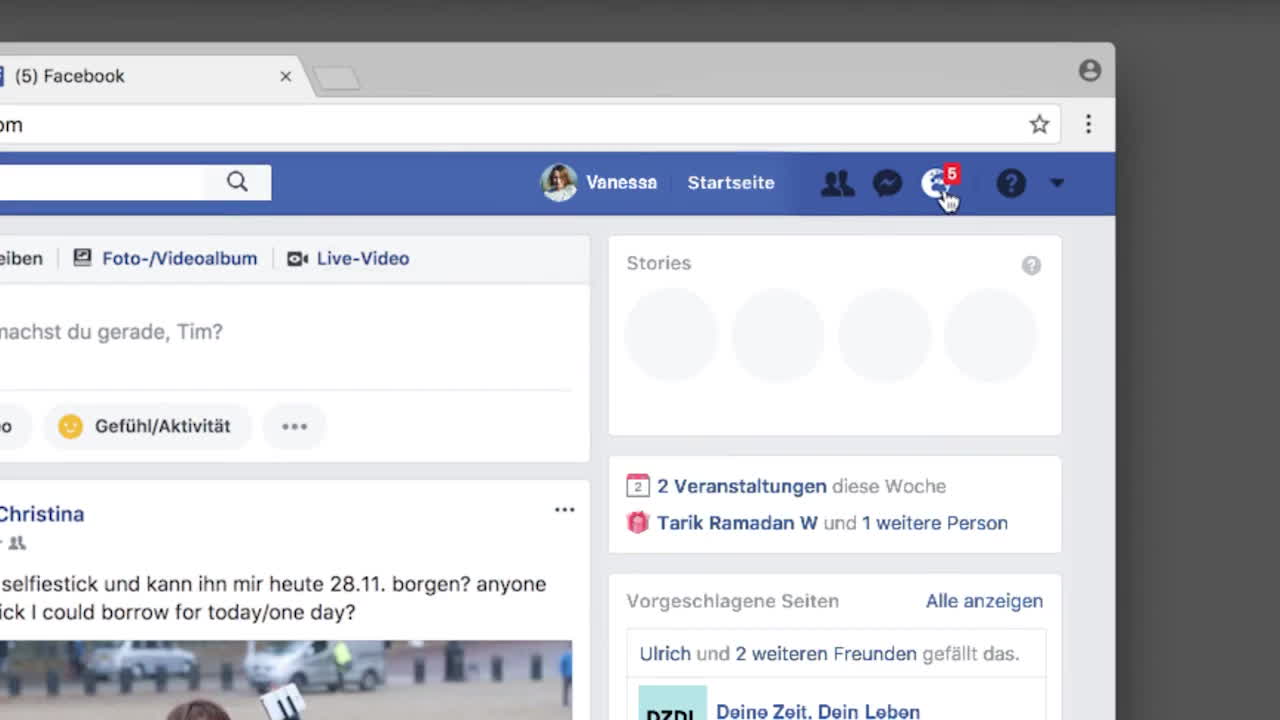The height and width of the screenshot is (720, 1280).
Task: Click Gefühl/Aktivität button
Action: click(146, 426)
